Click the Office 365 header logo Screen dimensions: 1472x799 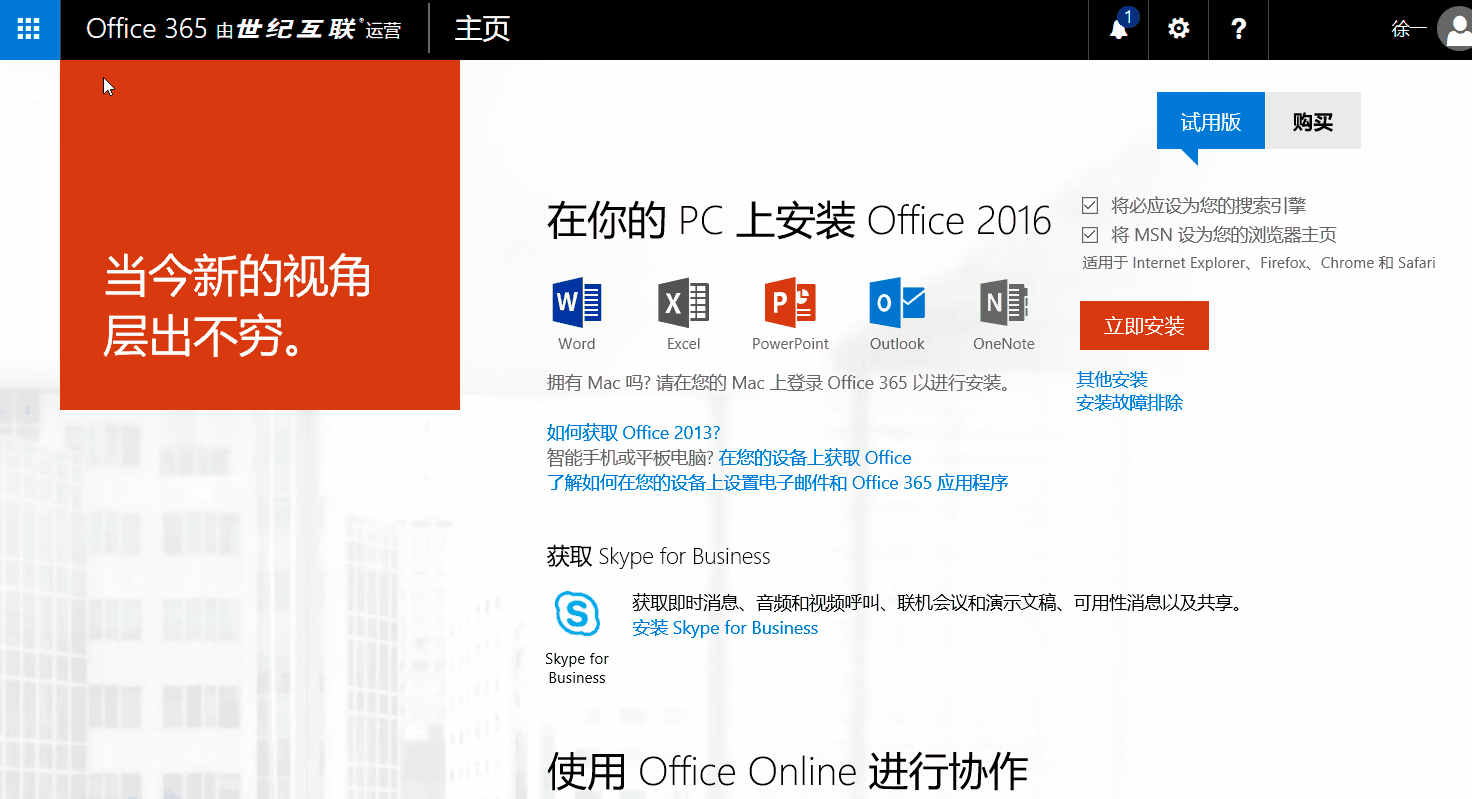(x=244, y=28)
